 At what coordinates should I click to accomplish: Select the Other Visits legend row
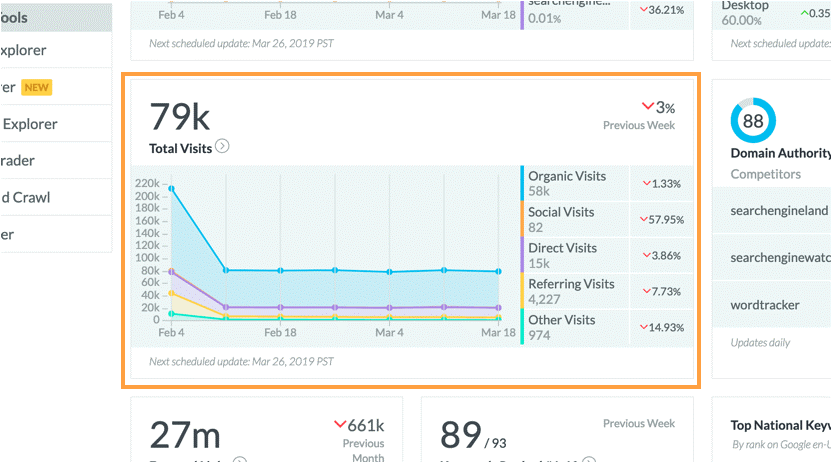[607, 327]
